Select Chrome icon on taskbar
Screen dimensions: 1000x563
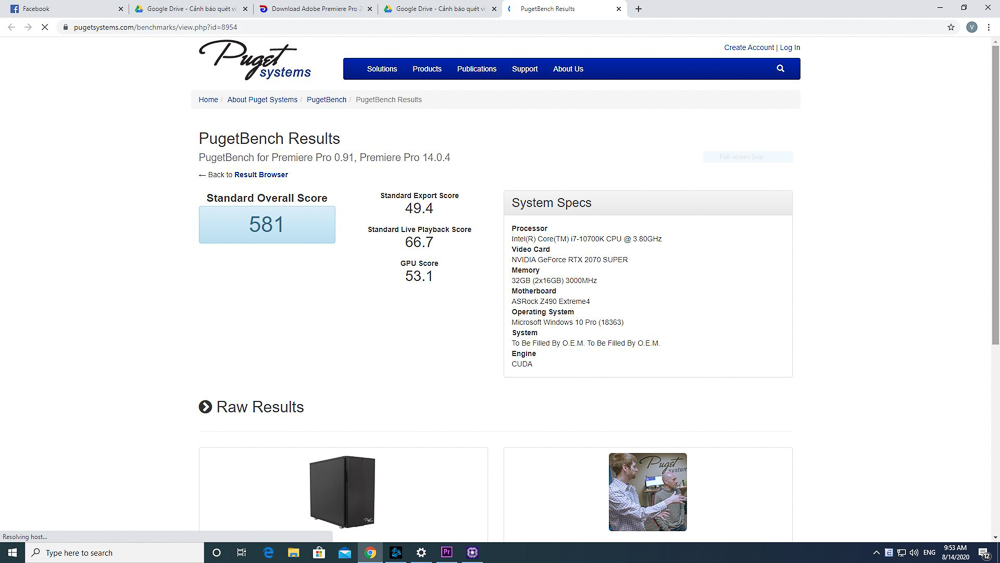370,552
